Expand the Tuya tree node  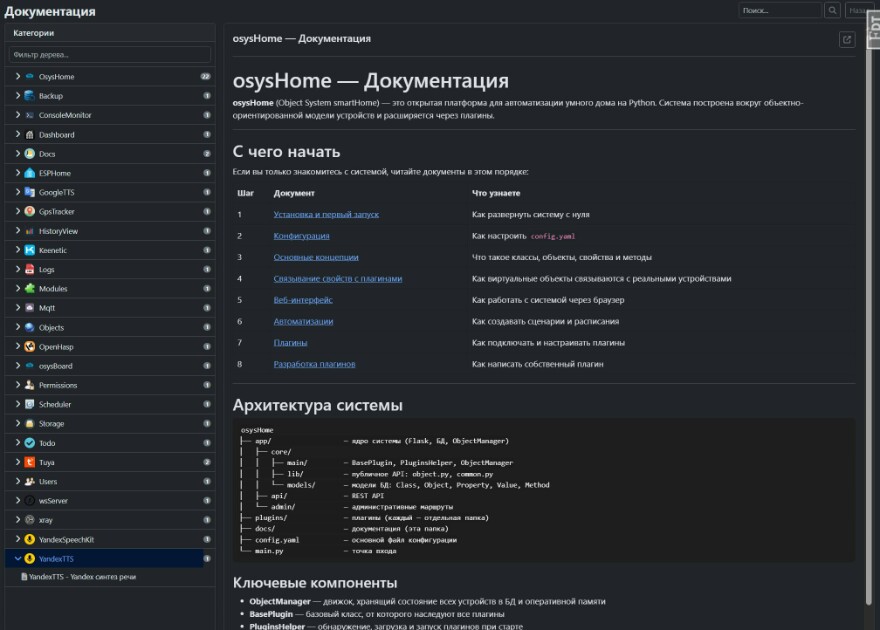[17, 462]
